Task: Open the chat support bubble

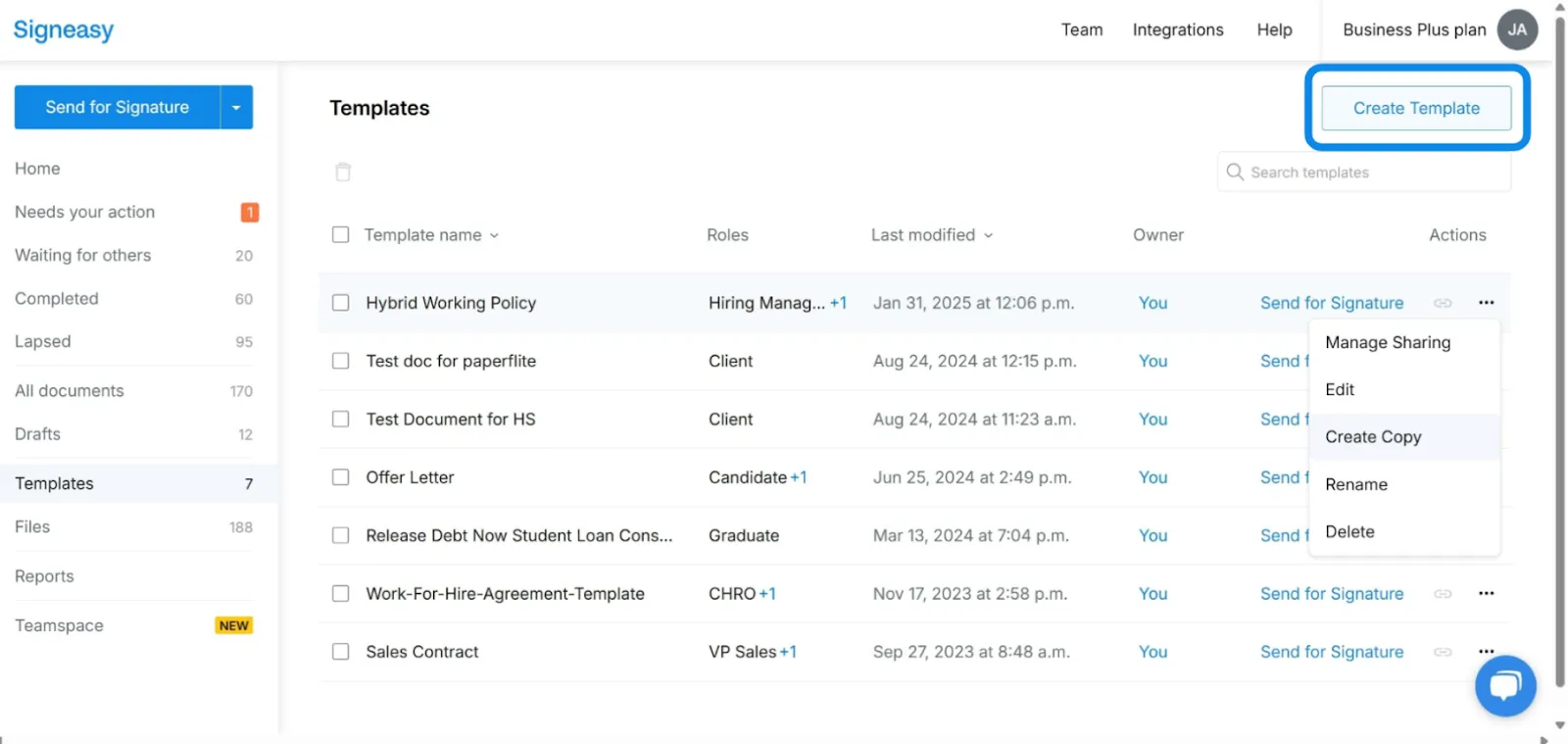Action: (x=1504, y=685)
